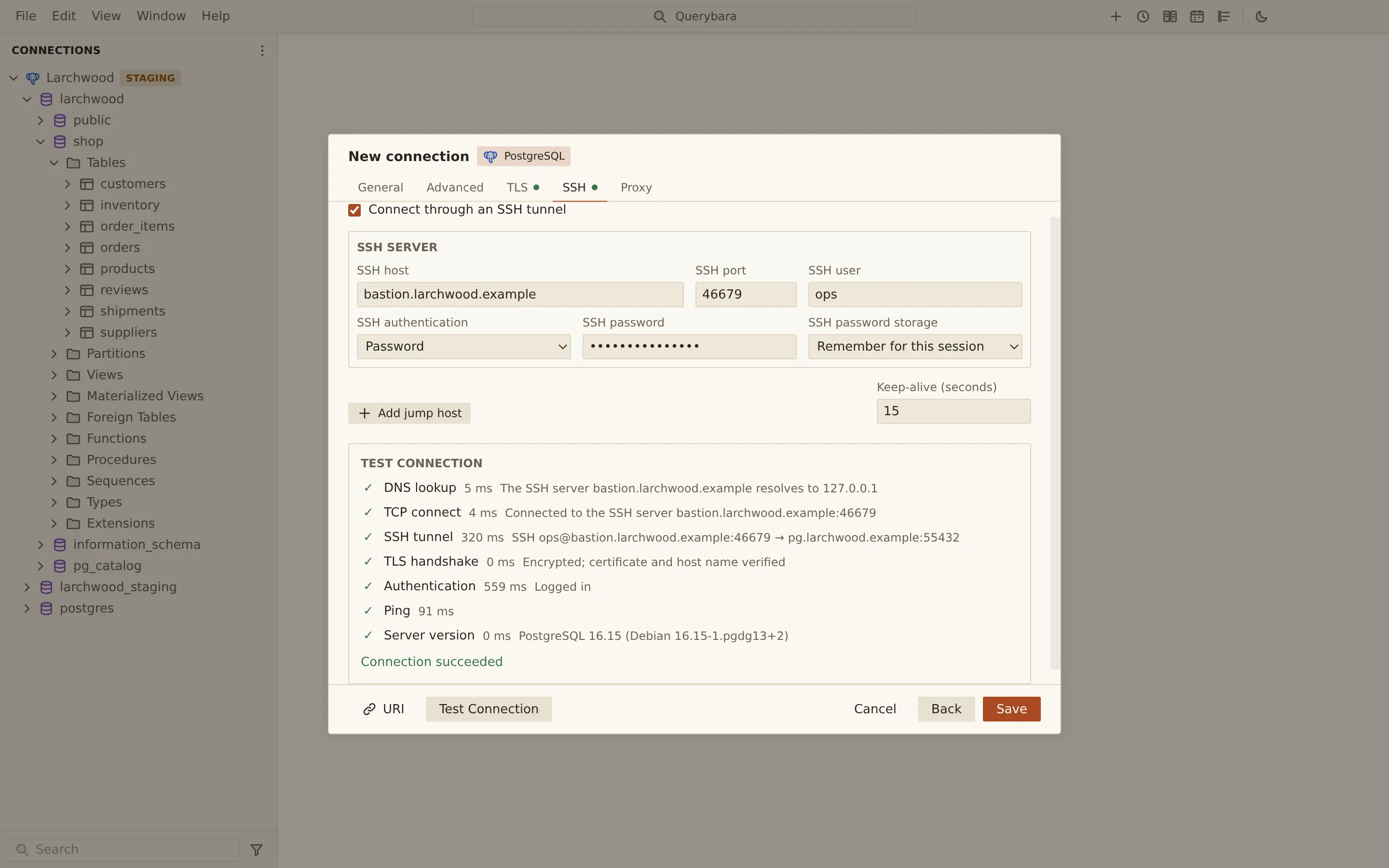
Task: Click the magnifier icon in Querybara search bar
Action: click(x=659, y=17)
